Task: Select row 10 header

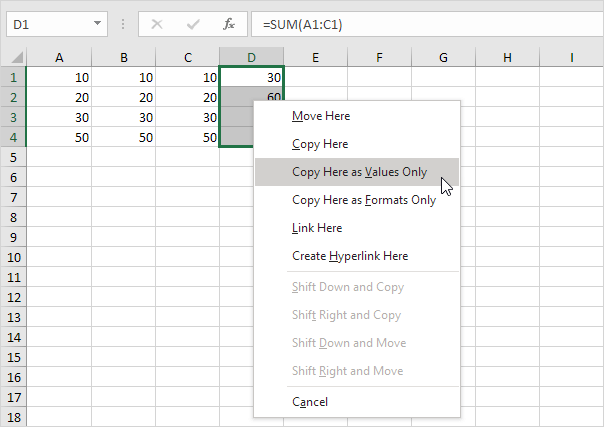Action: pos(13,258)
